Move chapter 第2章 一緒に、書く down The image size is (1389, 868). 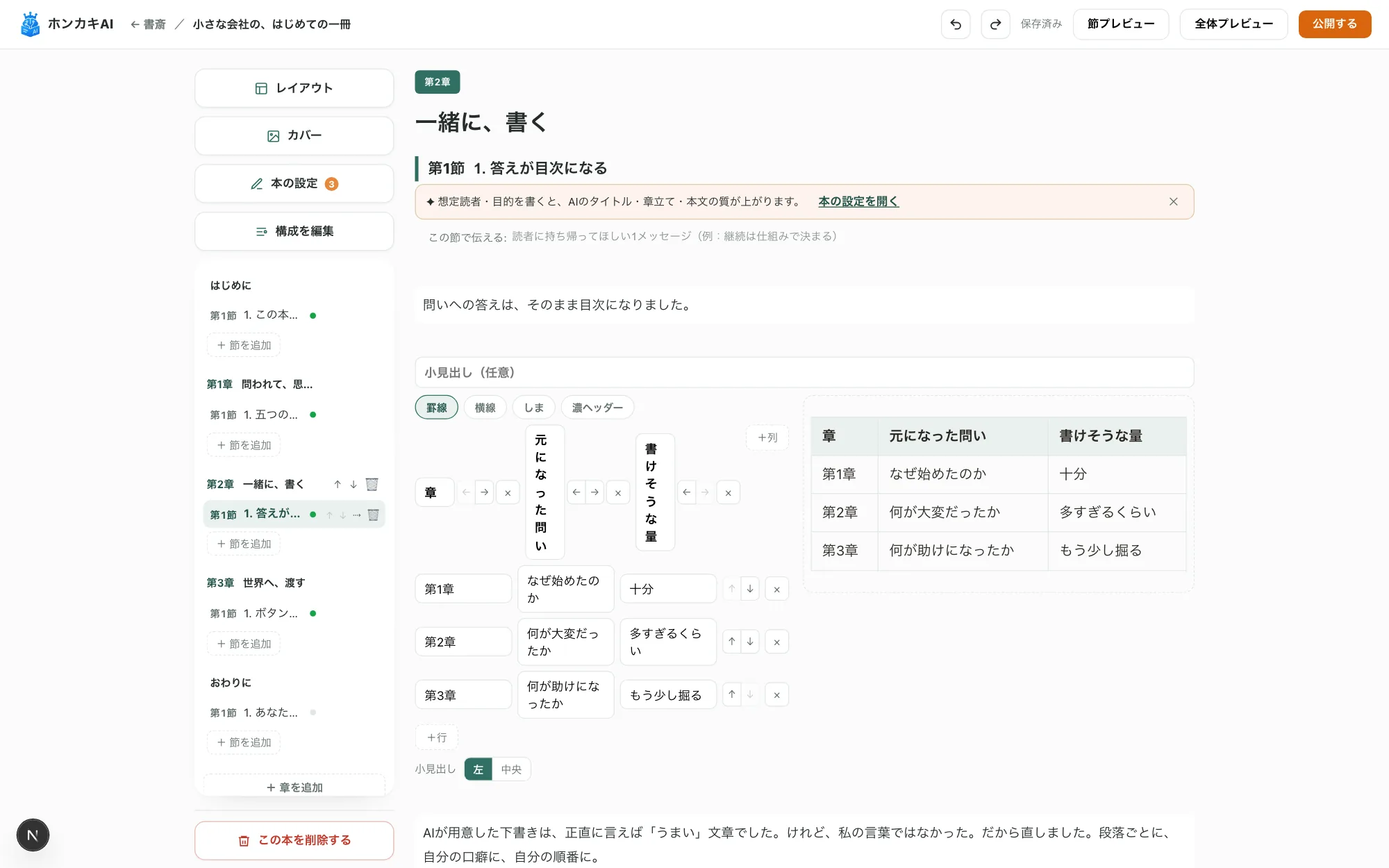pos(354,484)
